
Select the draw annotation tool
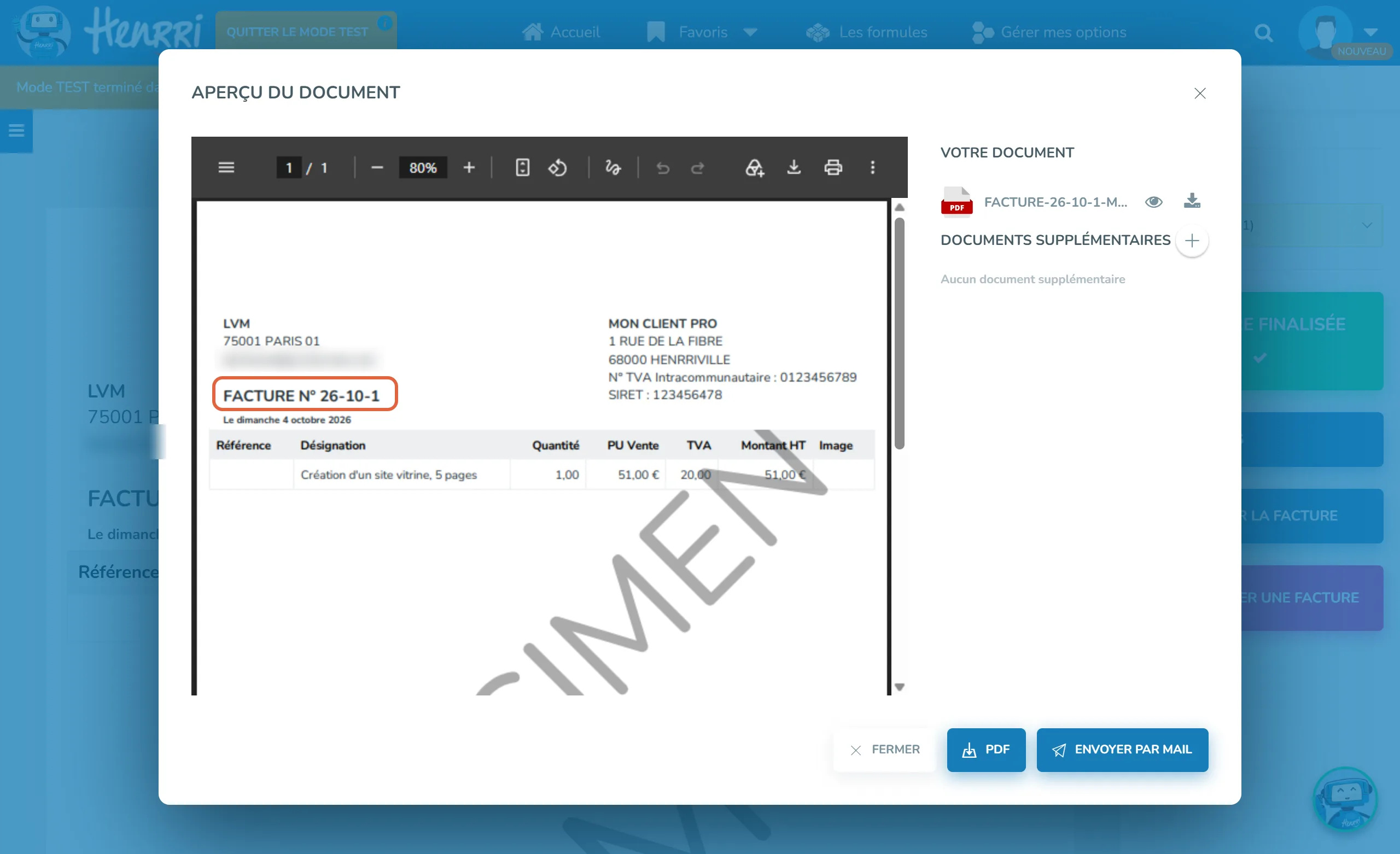(612, 168)
